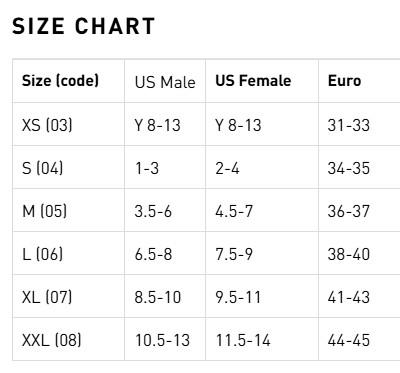Click the 10.5-13 US Male value
This screenshot has width=400, height=373.
coord(162,340)
